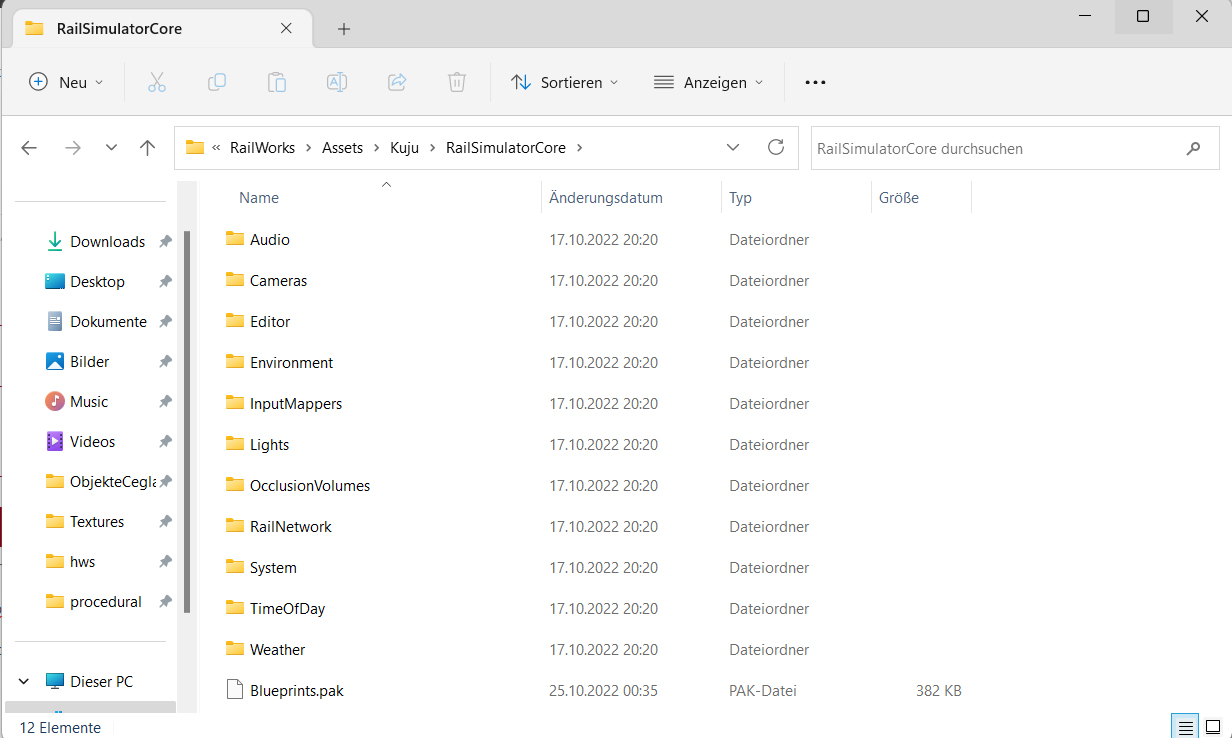Open the Sortieren dropdown menu

pyautogui.click(x=565, y=83)
